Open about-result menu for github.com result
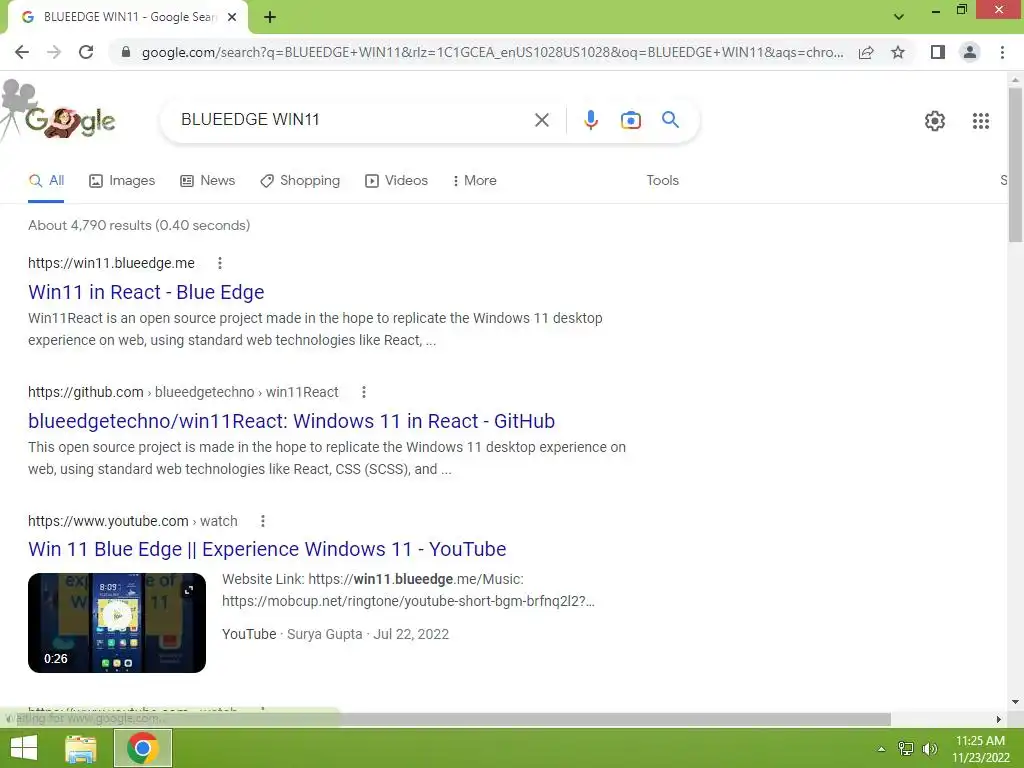The width and height of the screenshot is (1024, 768). point(364,392)
